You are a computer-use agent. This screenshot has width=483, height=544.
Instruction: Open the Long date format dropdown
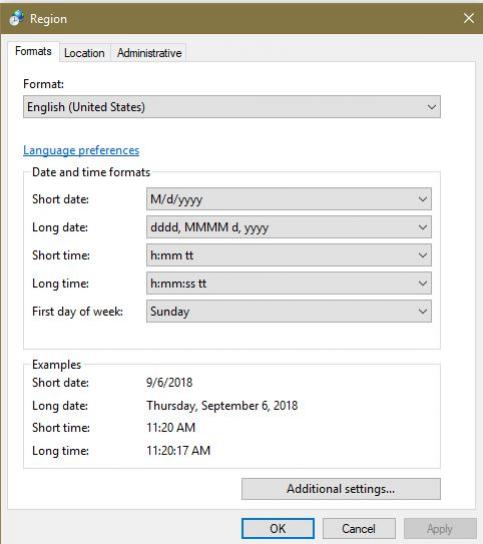click(x=289, y=227)
